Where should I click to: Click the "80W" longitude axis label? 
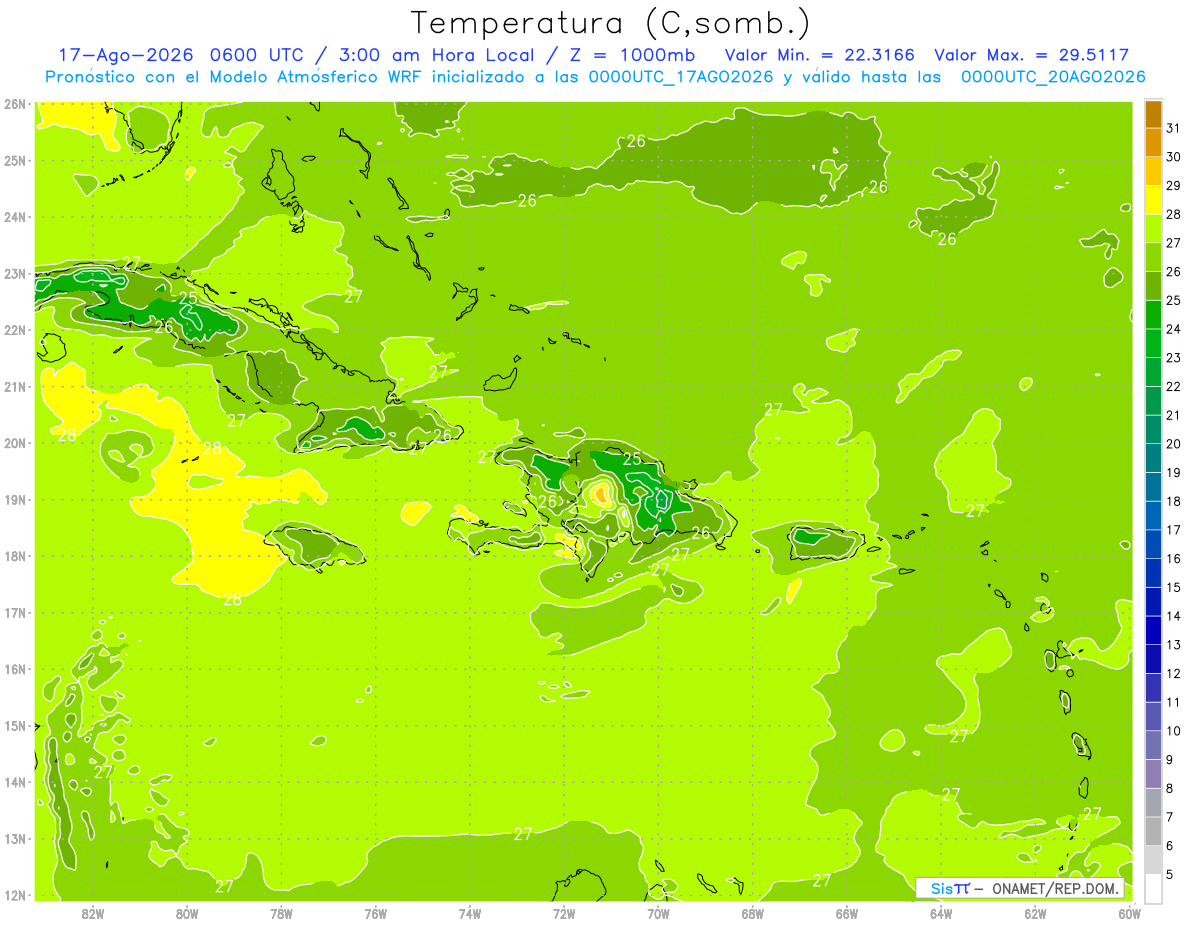click(187, 913)
